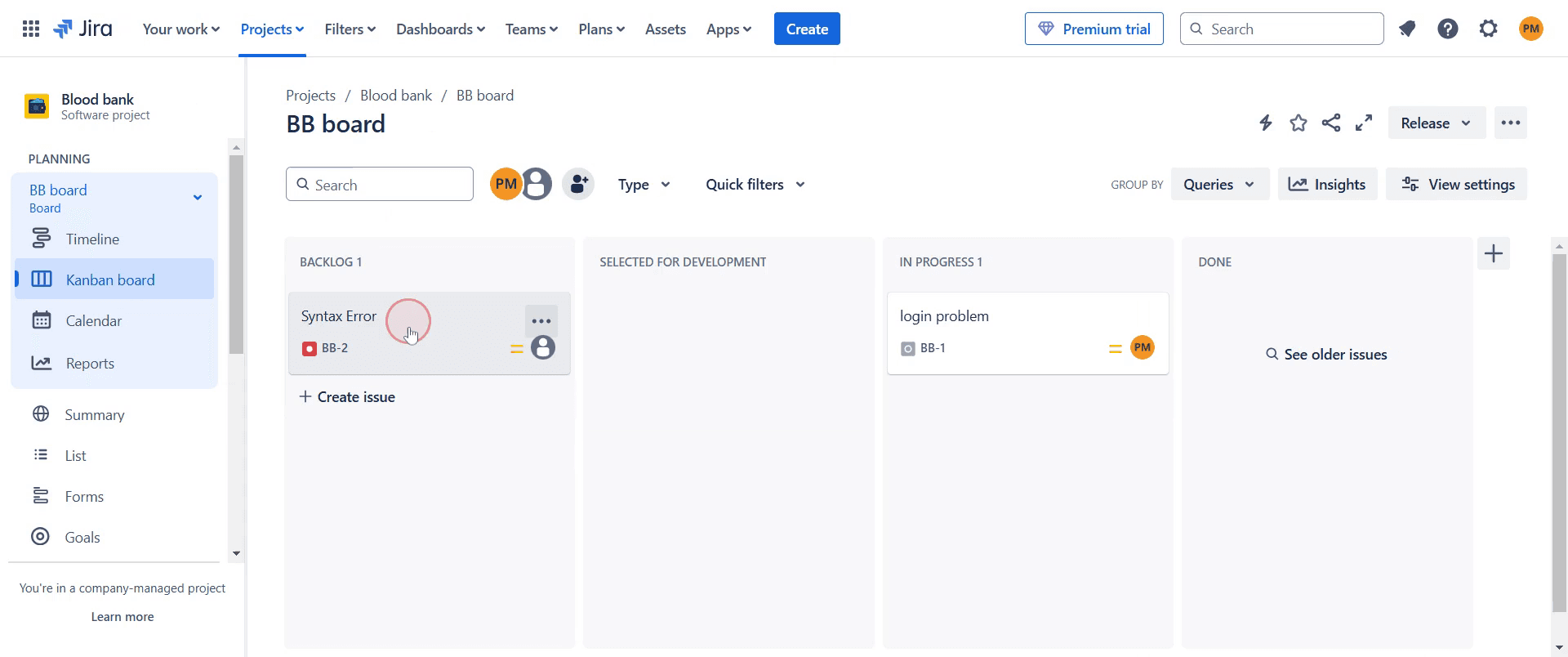The image size is (1568, 657).
Task: Click See older issues link
Action: 1326,355
